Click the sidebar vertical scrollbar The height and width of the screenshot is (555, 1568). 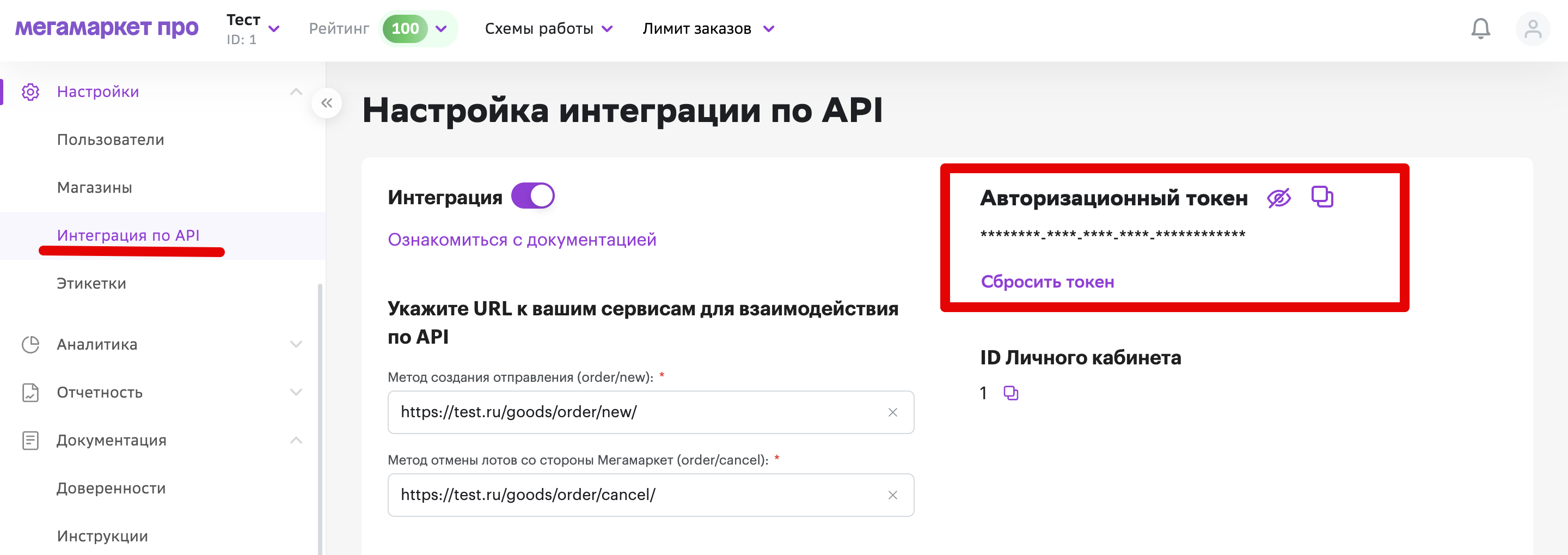pos(320,419)
